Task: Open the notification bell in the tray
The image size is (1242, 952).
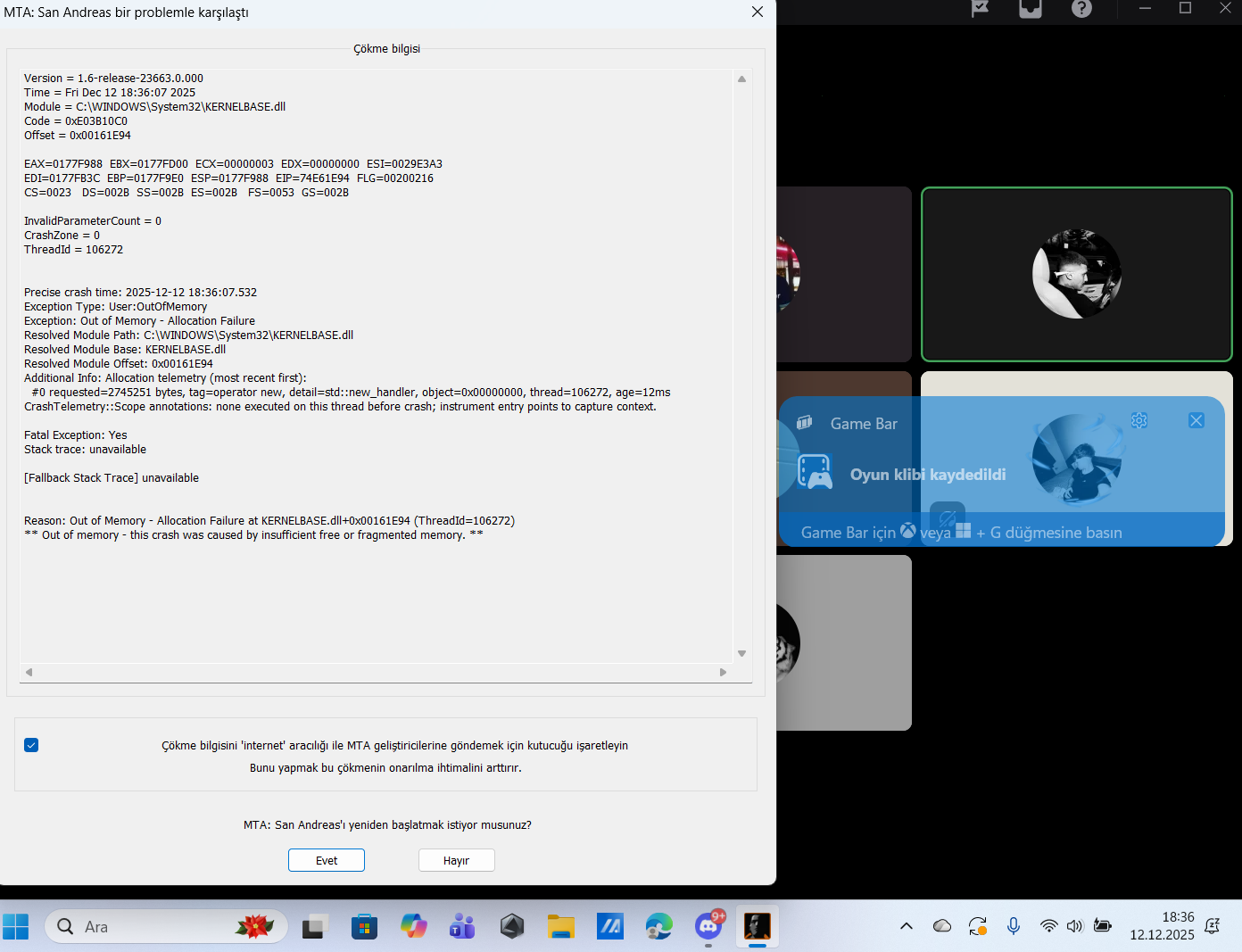Action: tap(1213, 926)
